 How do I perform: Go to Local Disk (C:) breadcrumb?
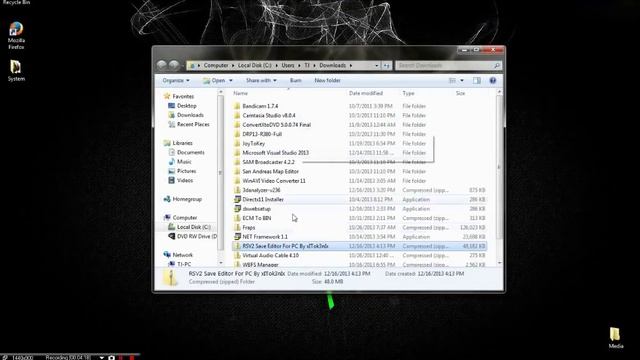coord(255,65)
